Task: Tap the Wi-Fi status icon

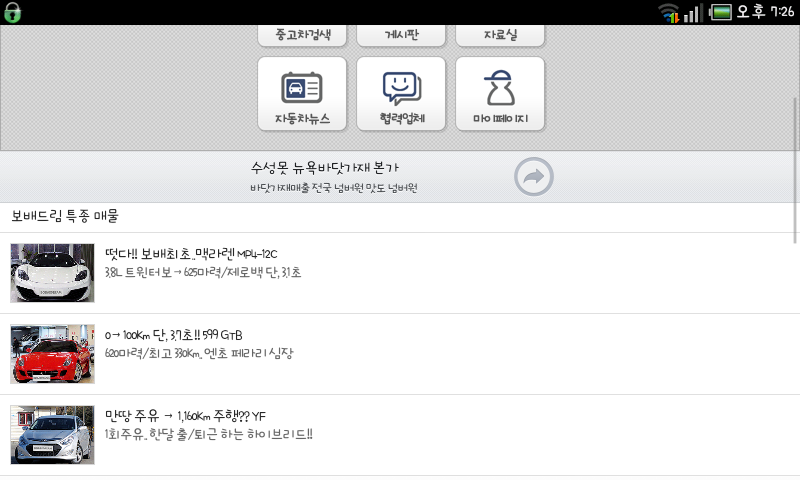Action: point(669,13)
